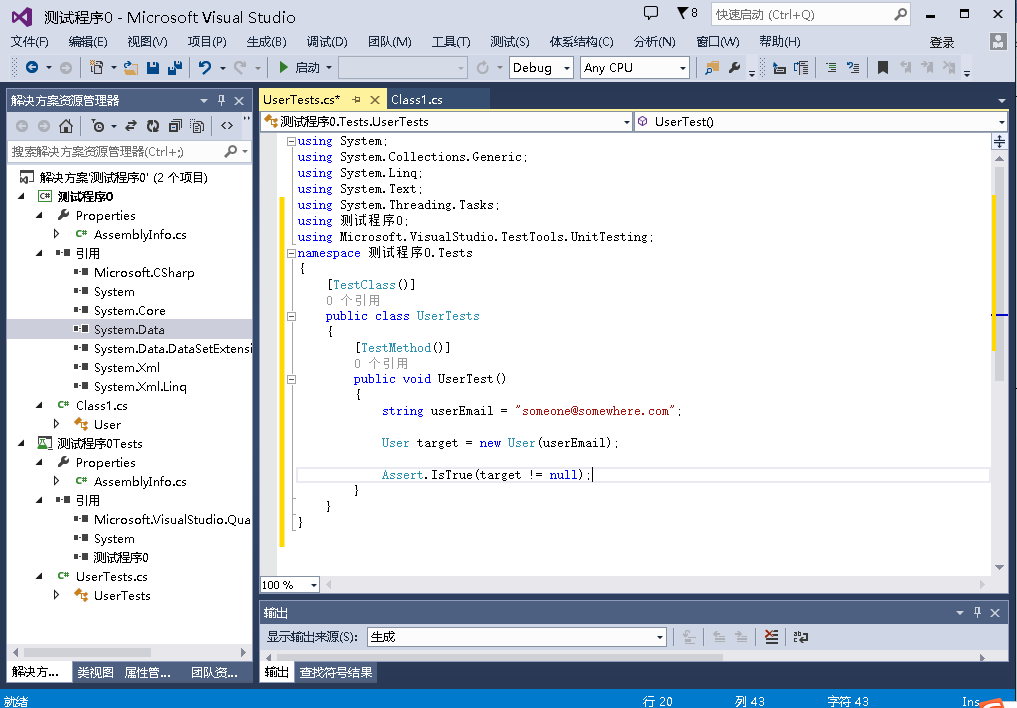
Task: Click the Pending Changes Filter clock icon
Action: (x=98, y=126)
